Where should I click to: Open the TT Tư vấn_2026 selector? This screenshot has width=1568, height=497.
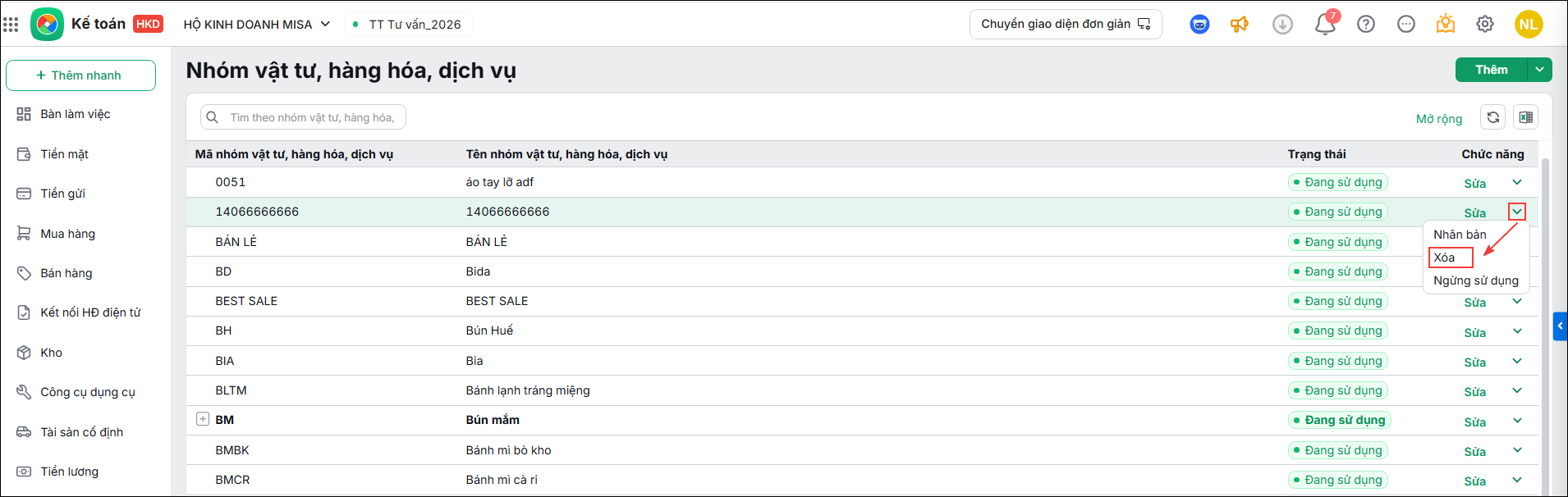[x=408, y=25]
